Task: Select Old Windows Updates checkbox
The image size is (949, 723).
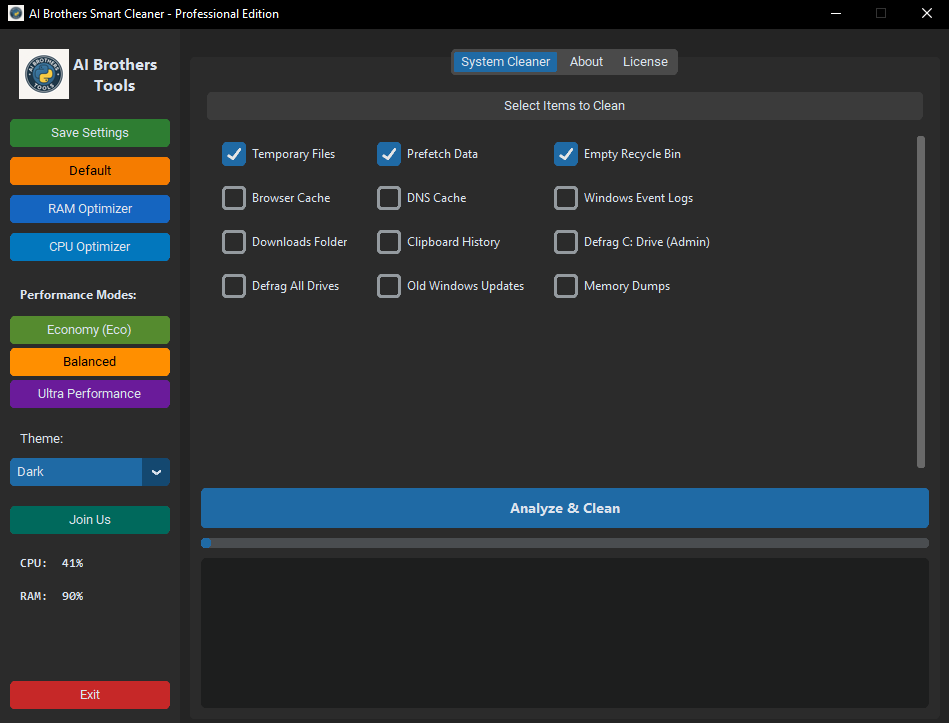Action: pyautogui.click(x=389, y=286)
